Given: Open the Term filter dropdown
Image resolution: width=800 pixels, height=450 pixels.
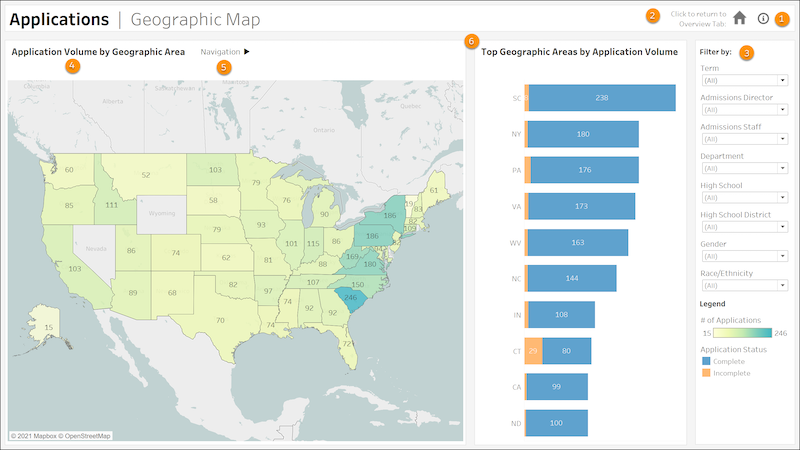Looking at the screenshot, I should [742, 80].
